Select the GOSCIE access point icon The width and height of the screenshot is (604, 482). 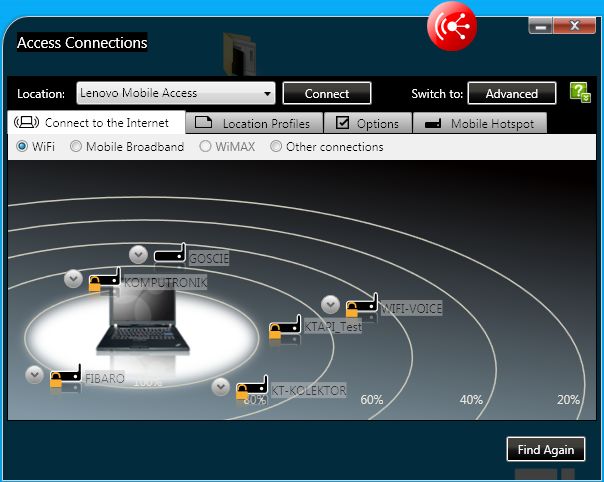(x=170, y=254)
